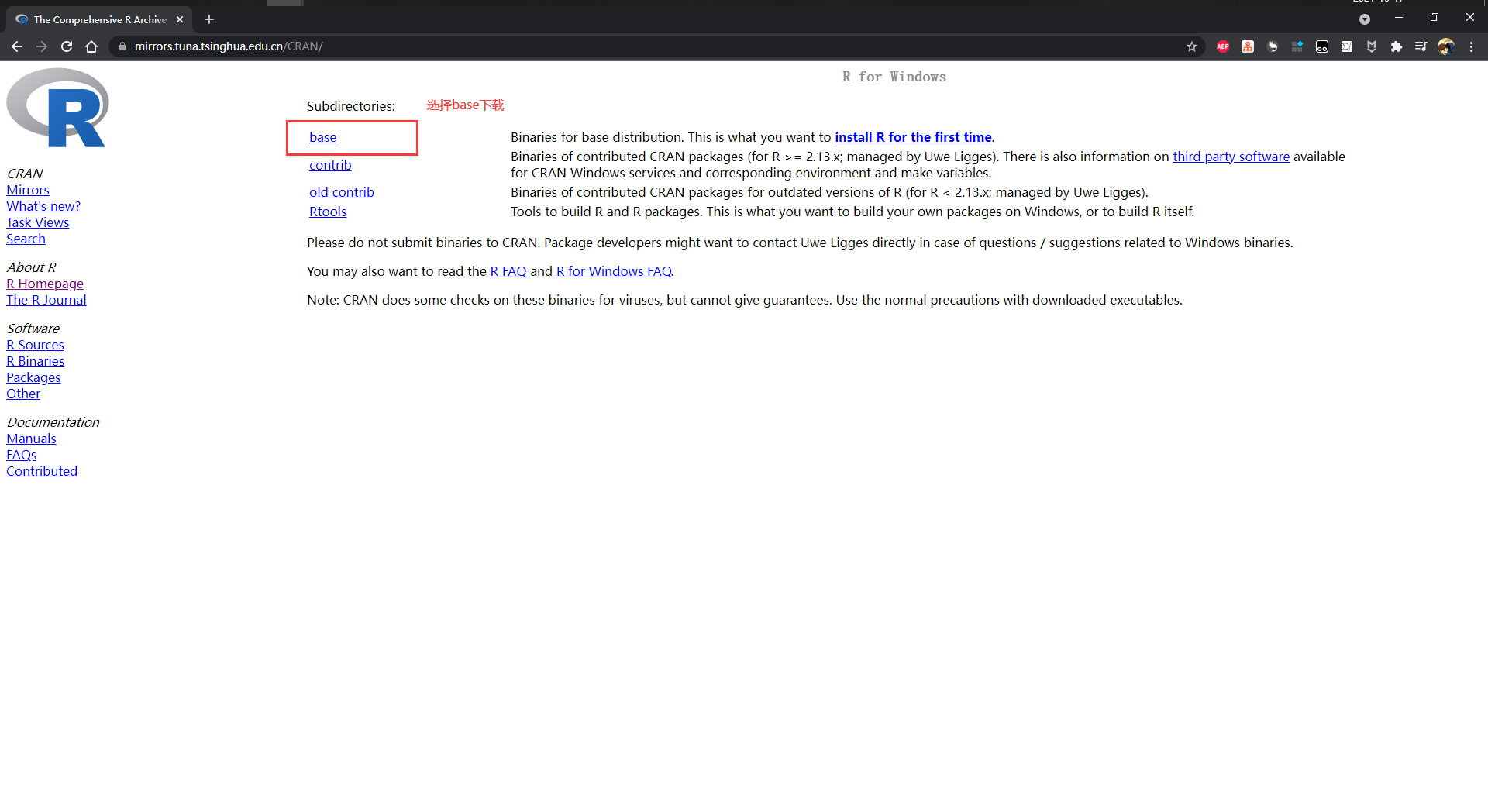Close the Comprehensive R Archive tab

[180, 19]
